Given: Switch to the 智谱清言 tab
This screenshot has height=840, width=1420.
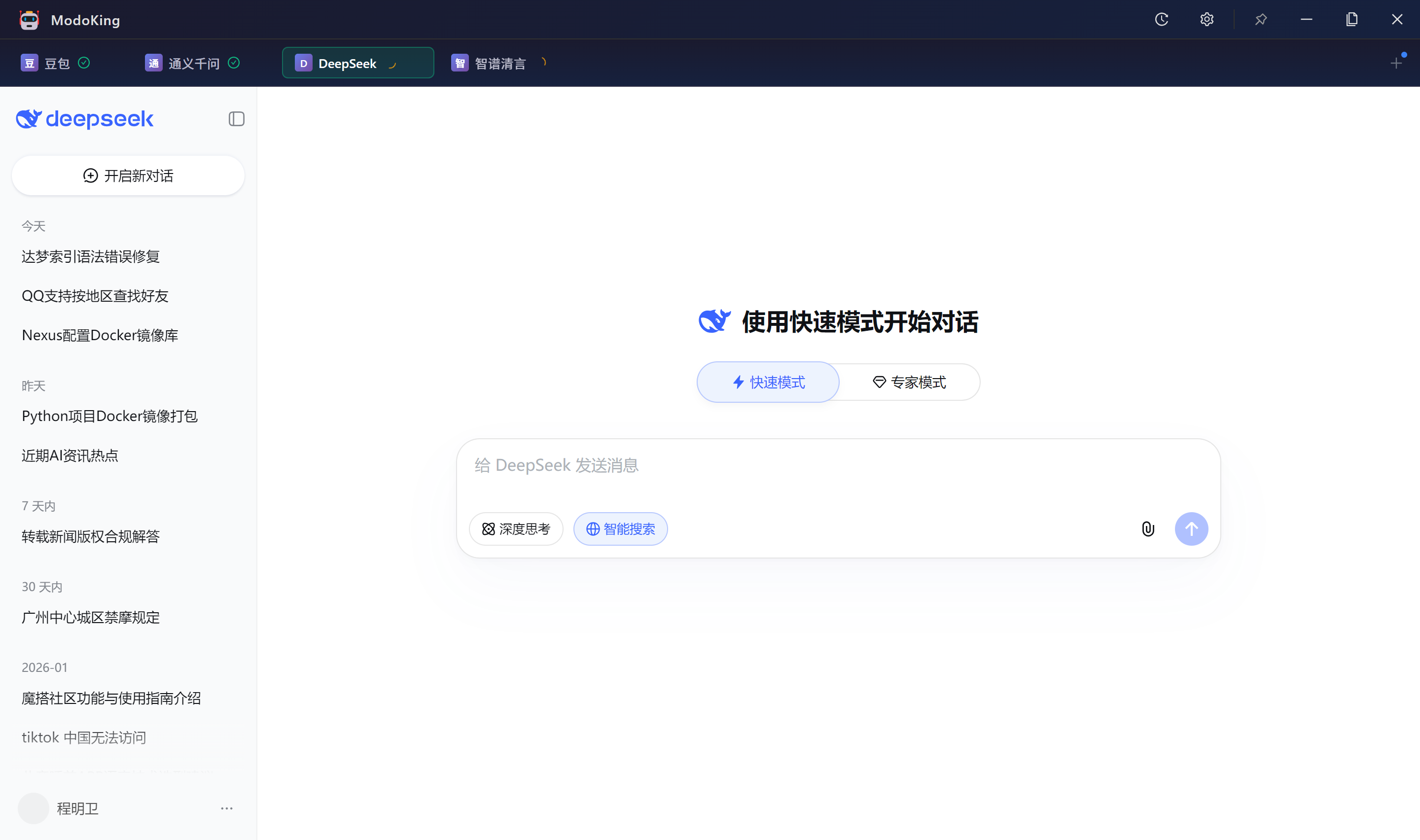Looking at the screenshot, I should [x=500, y=63].
